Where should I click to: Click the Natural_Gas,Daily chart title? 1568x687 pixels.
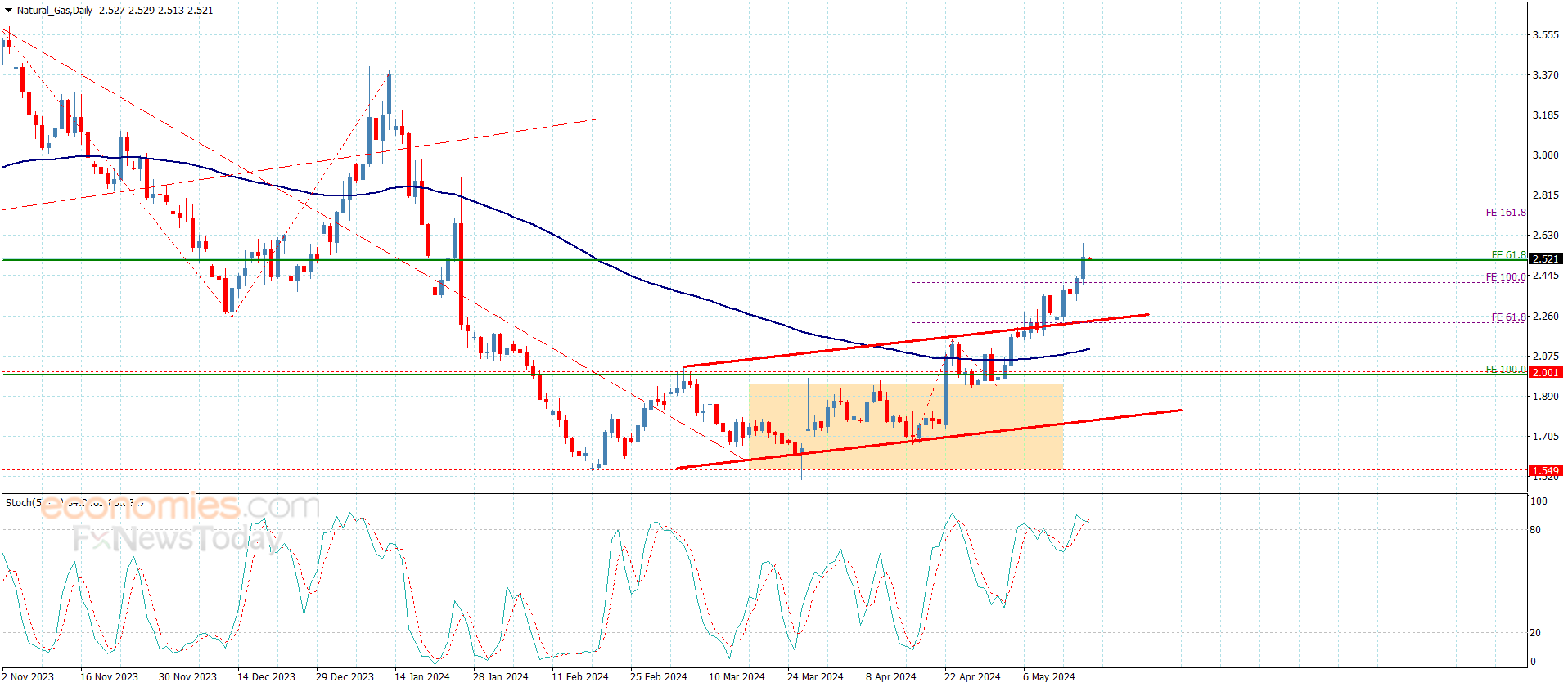55,11
